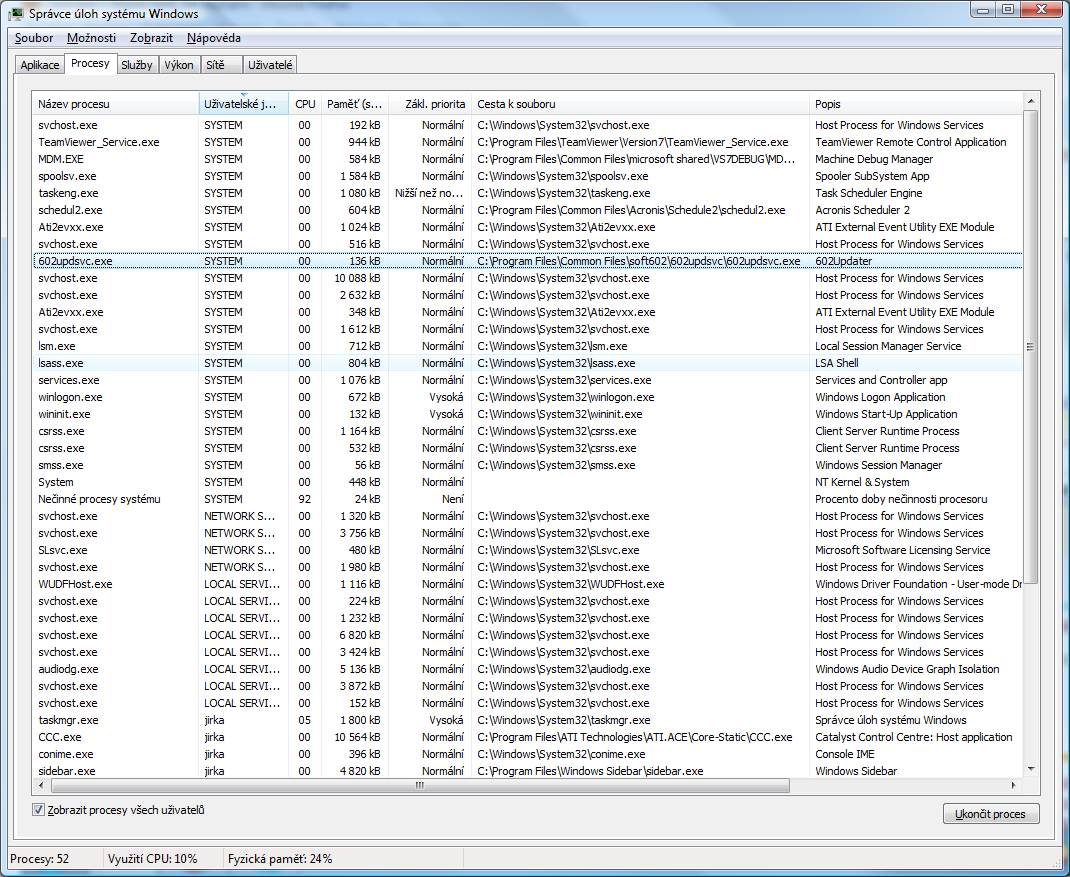Click horizontal scrollbar right arrow
Image resolution: width=1070 pixels, height=877 pixels.
click(x=1013, y=786)
